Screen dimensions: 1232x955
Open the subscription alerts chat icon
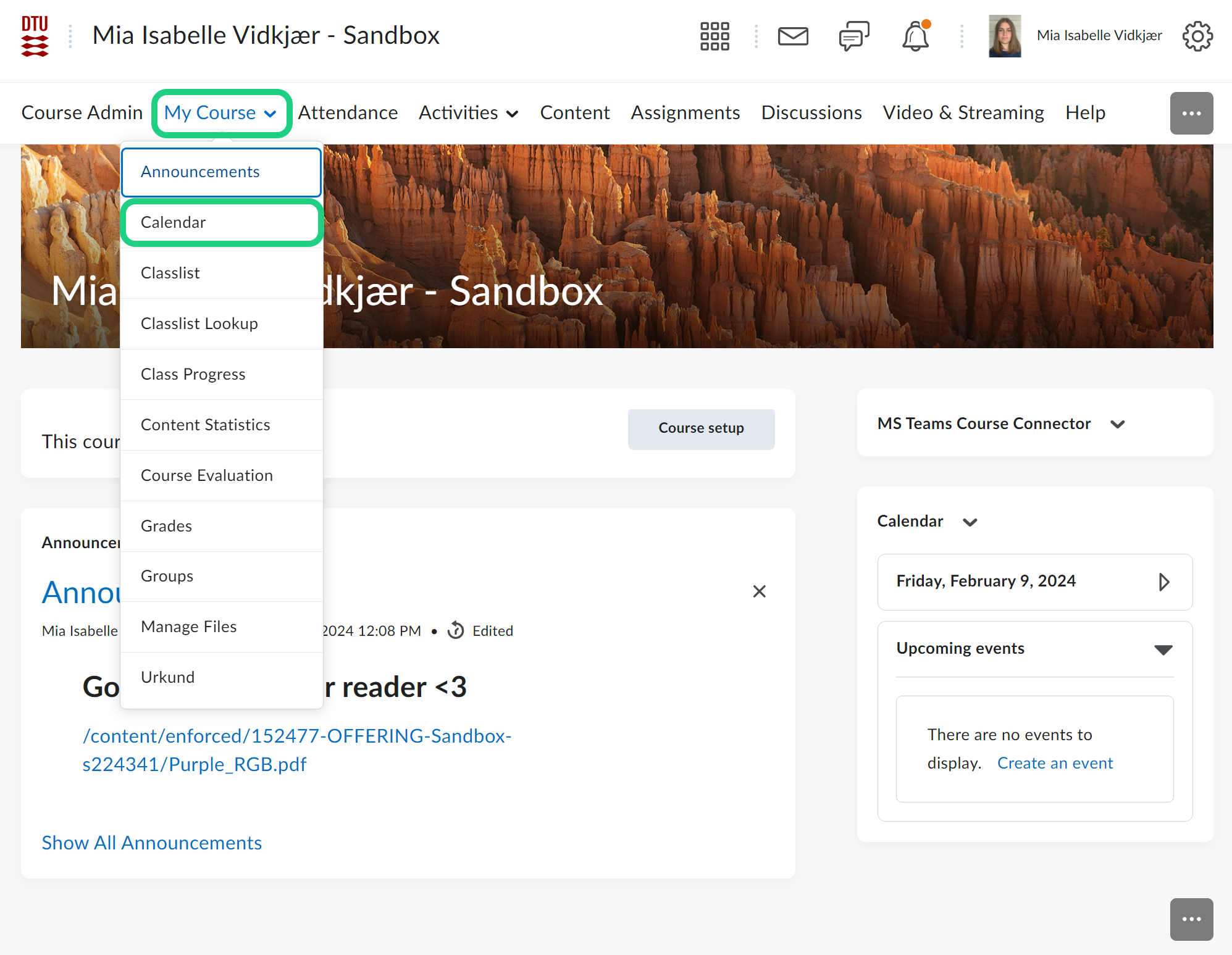(x=854, y=36)
